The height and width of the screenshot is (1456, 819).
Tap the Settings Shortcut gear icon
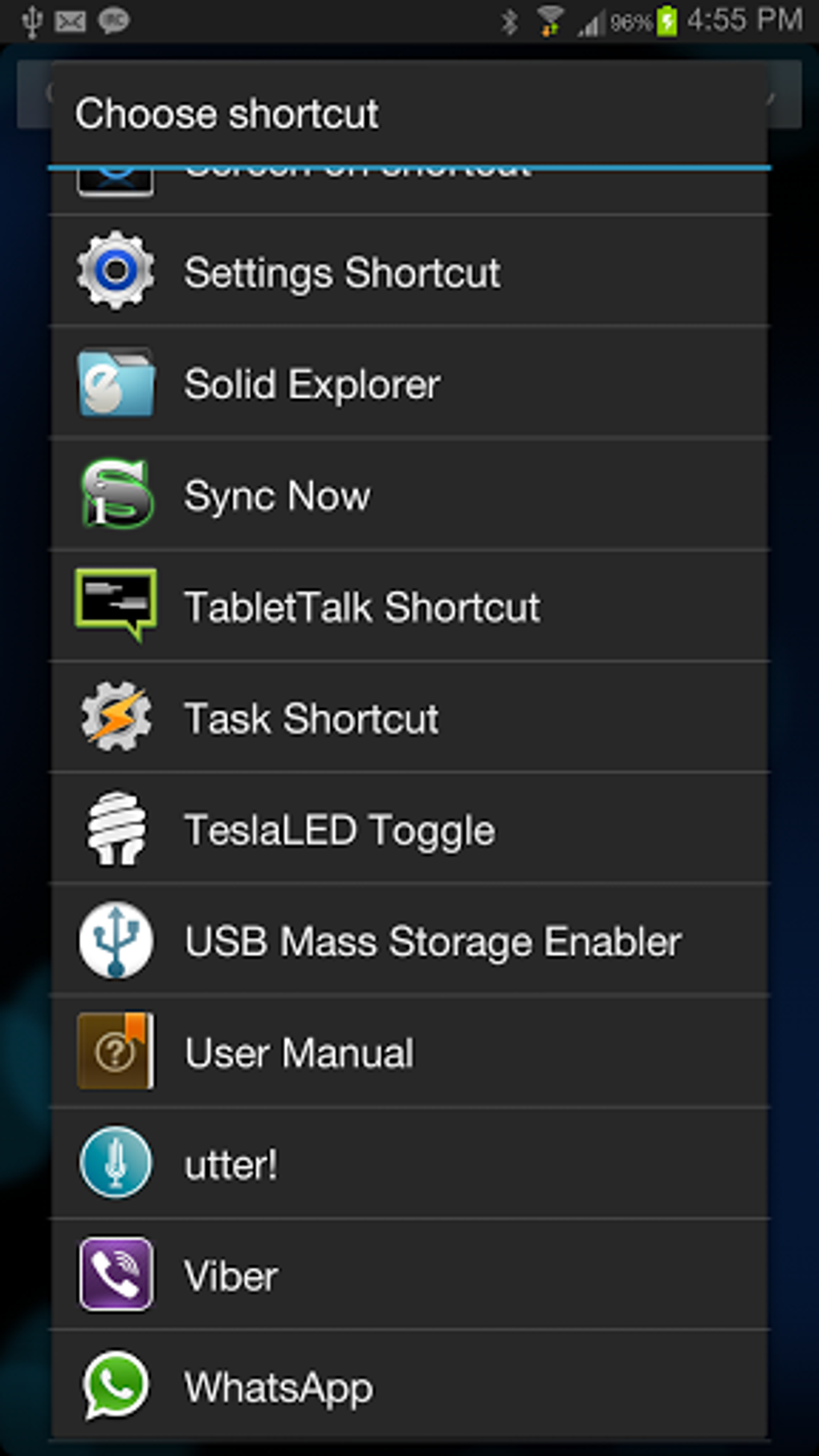[116, 271]
